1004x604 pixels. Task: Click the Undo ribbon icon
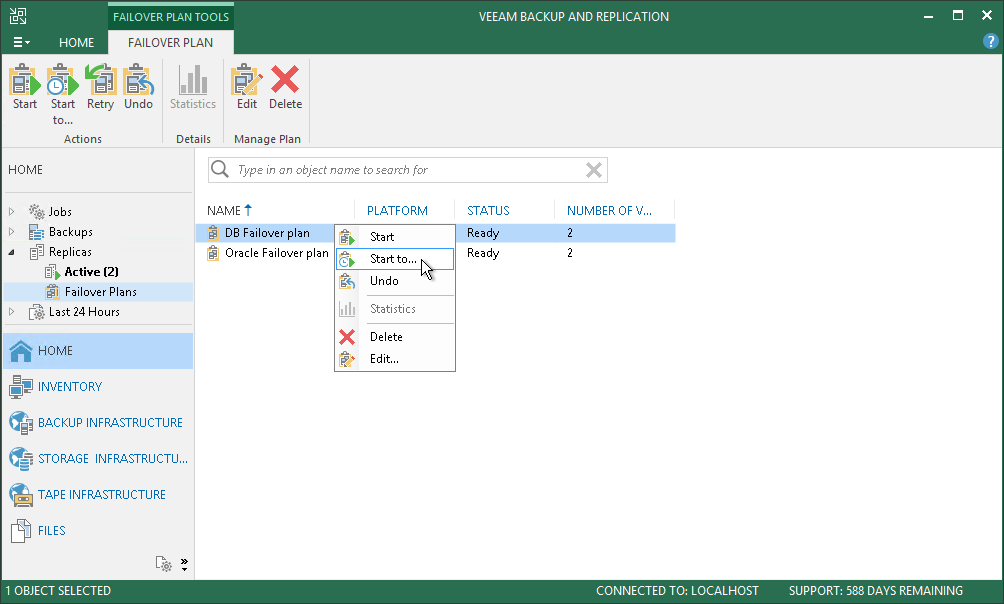[x=138, y=80]
